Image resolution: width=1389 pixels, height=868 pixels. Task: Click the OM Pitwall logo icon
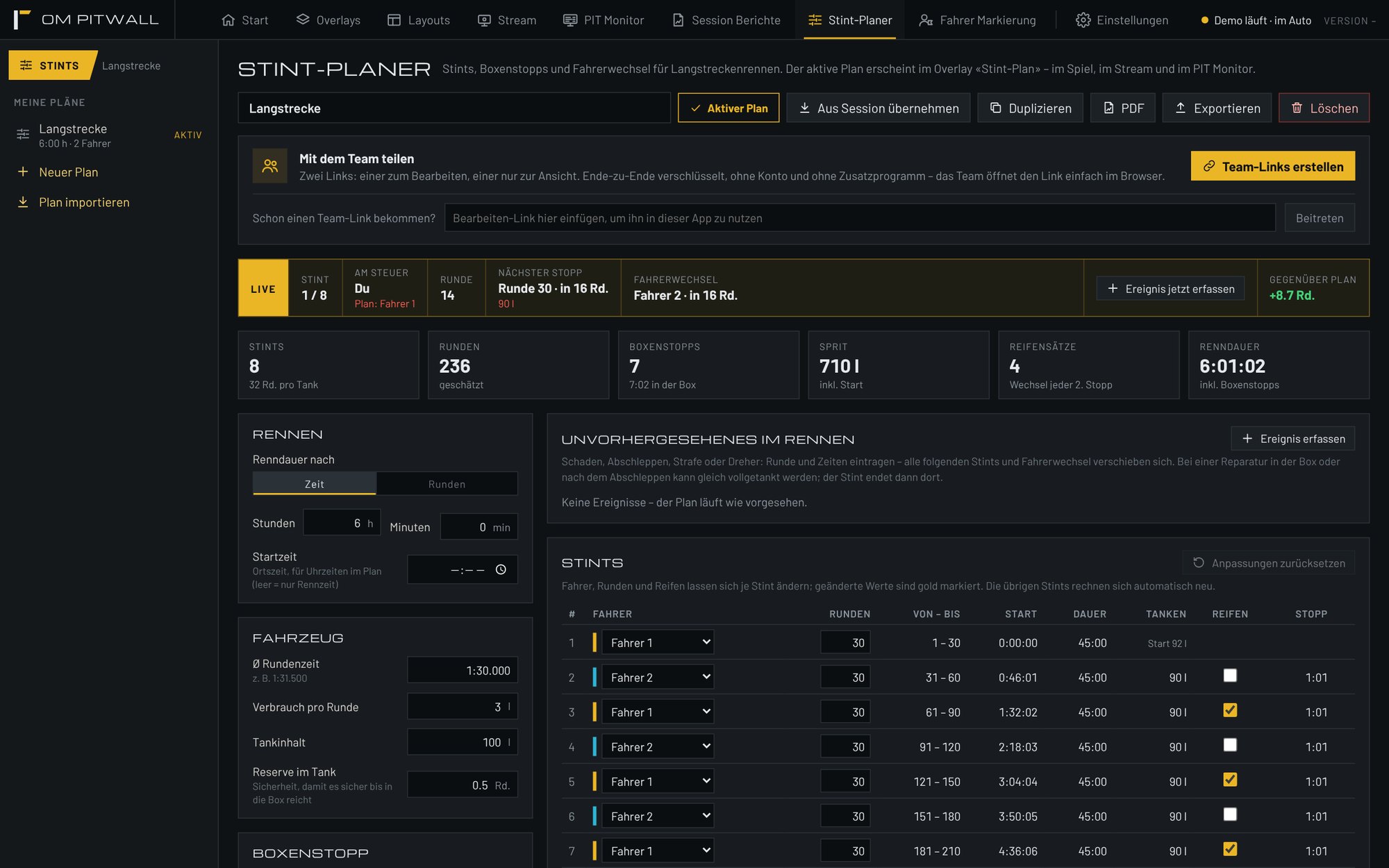click(x=22, y=19)
